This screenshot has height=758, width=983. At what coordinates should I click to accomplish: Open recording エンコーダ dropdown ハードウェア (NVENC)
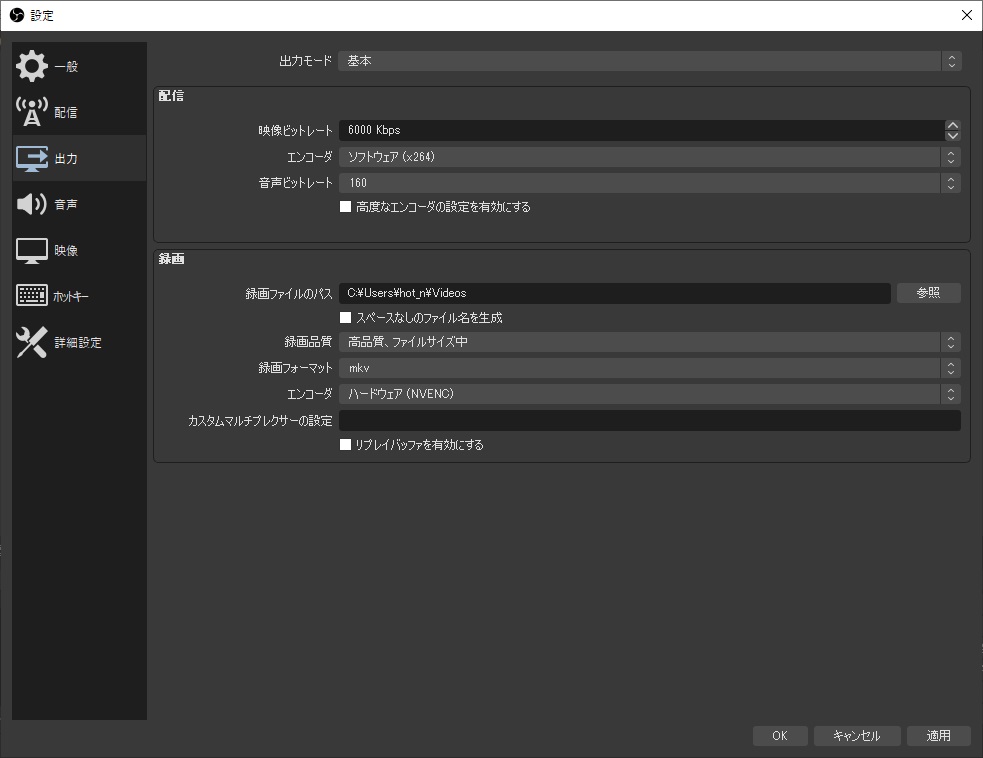pos(649,394)
